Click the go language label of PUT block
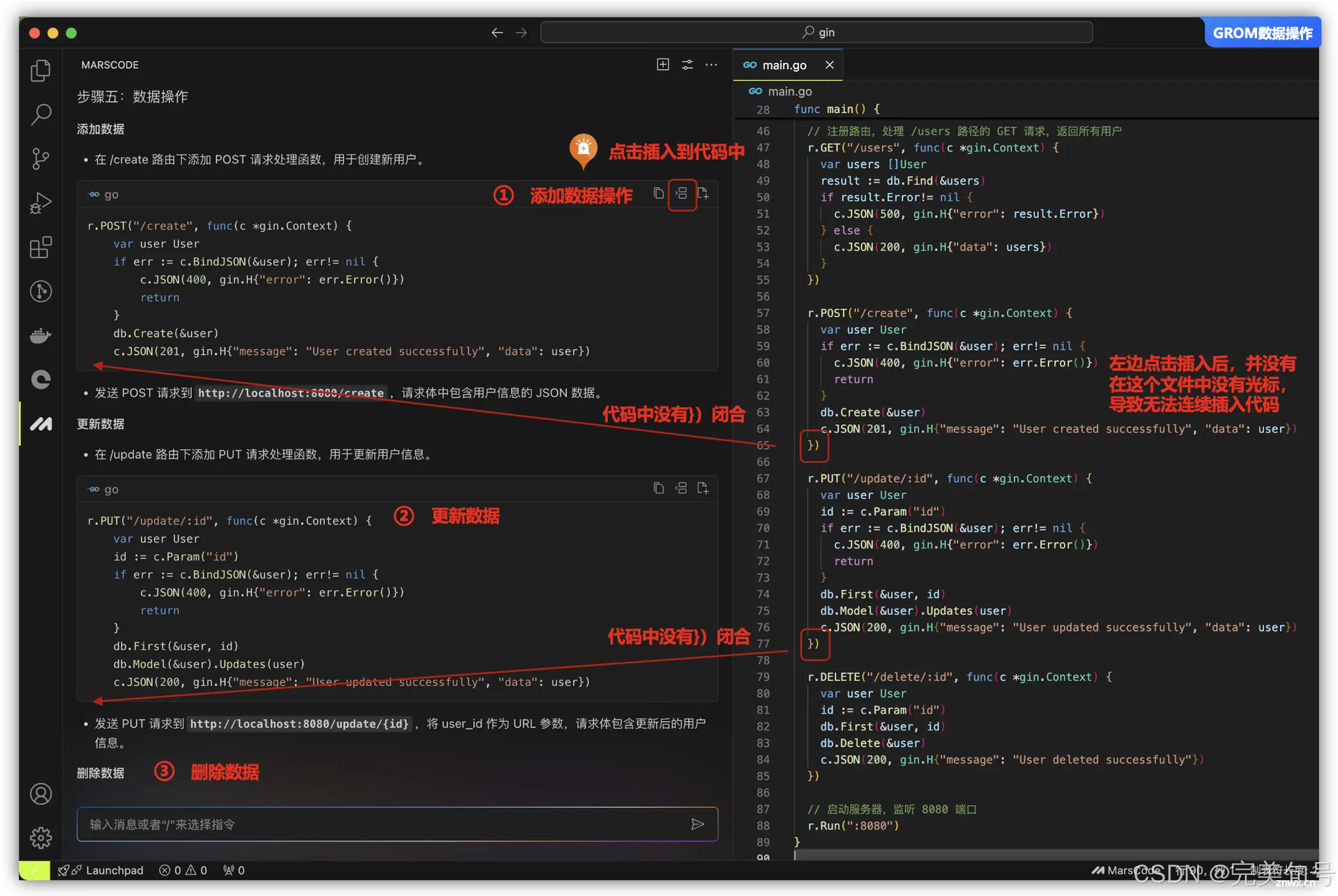The image size is (1338, 896). 104,489
